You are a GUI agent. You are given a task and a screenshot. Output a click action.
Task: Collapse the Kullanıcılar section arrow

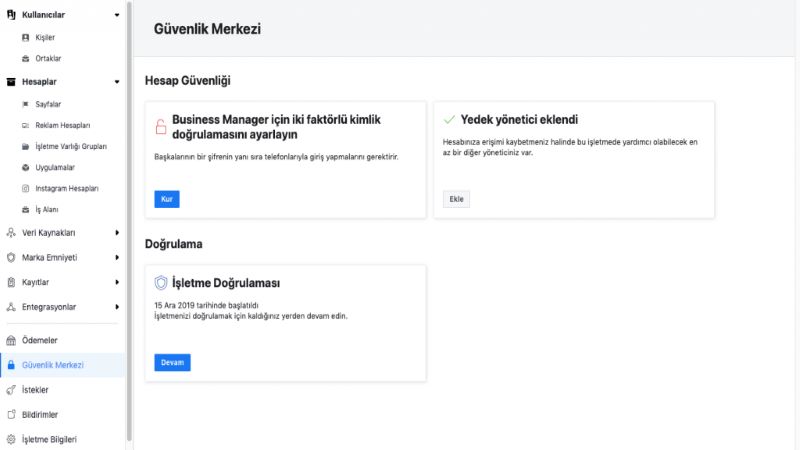[x=117, y=16]
